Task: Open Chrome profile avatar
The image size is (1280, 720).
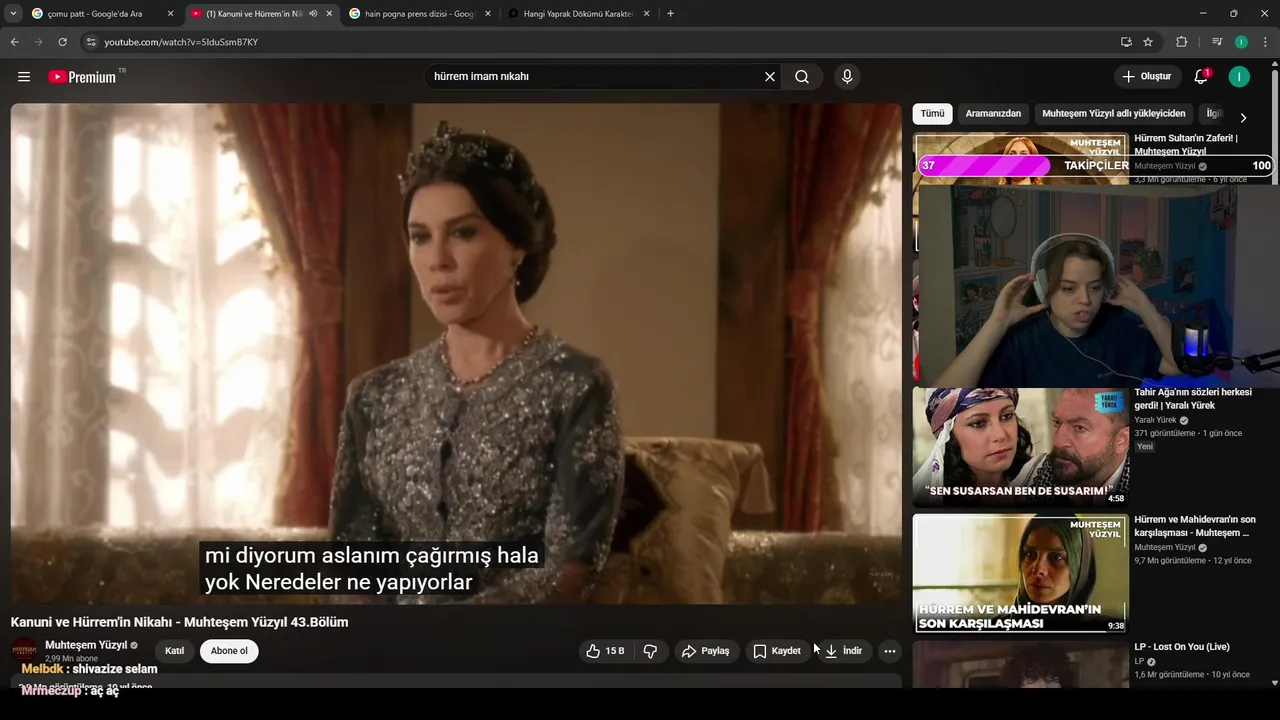Action: pos(1241,42)
